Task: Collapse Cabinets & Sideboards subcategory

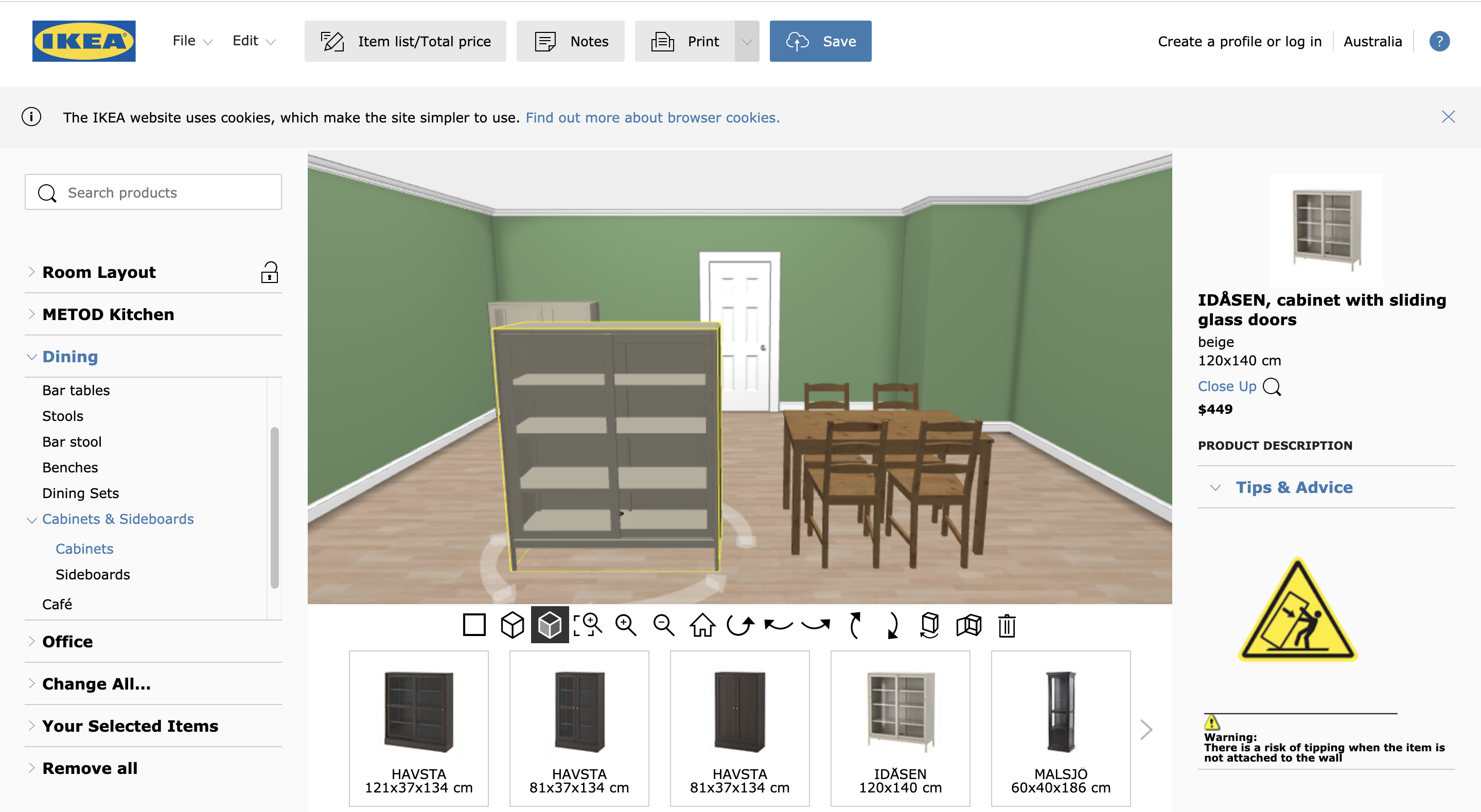Action: pyautogui.click(x=118, y=519)
